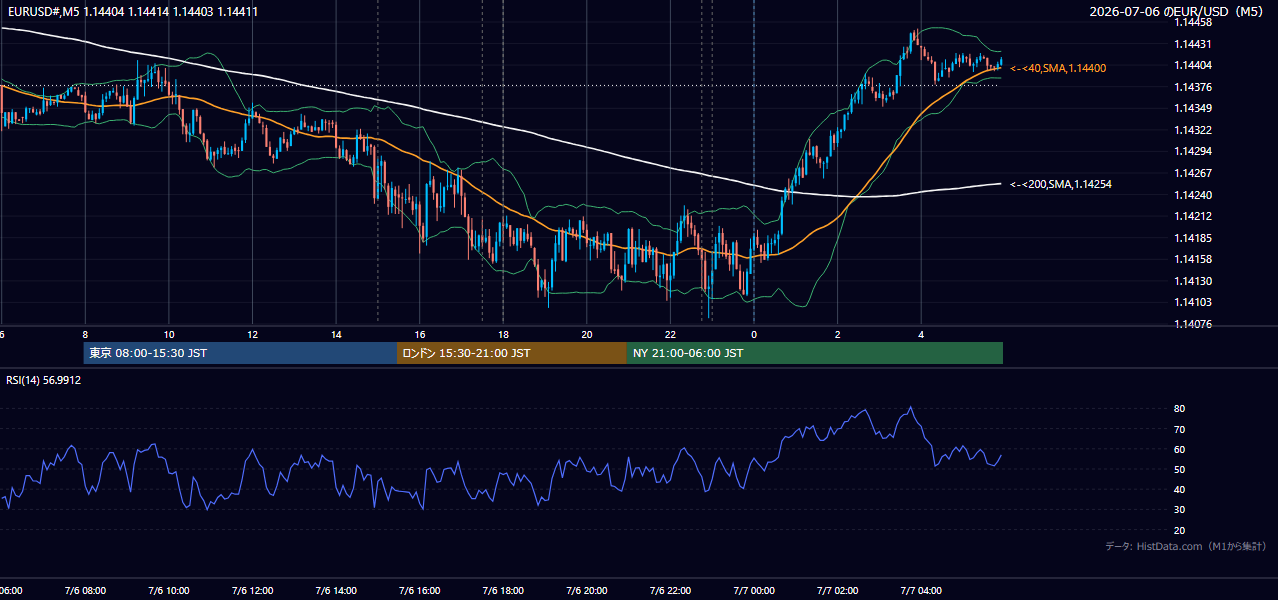Click price scale value 1.14458
1278x600 pixels.
(x=1192, y=22)
